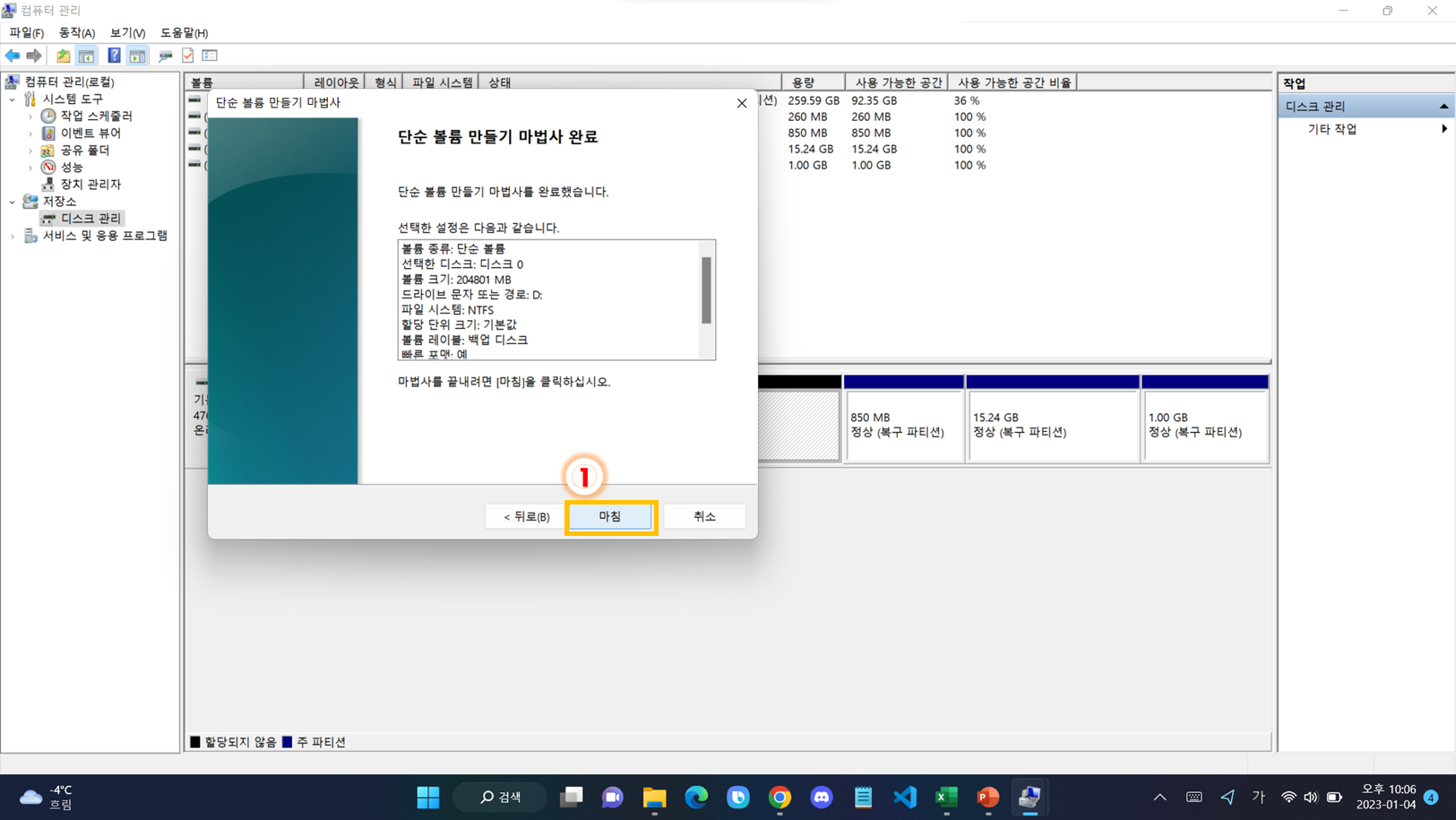This screenshot has width=1456, height=820.
Task: Click 볼륨 크기: 204801 MB in summary
Action: (x=456, y=280)
